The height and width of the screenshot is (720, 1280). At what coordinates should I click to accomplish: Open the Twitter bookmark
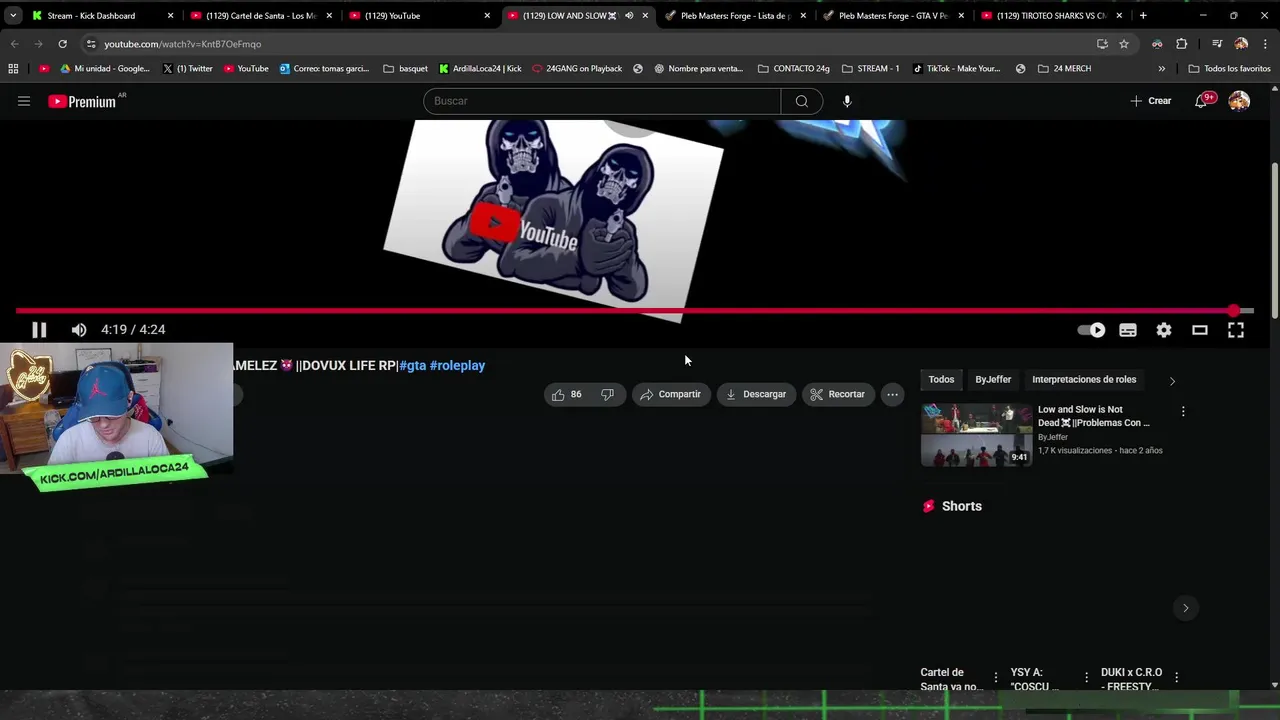187,69
